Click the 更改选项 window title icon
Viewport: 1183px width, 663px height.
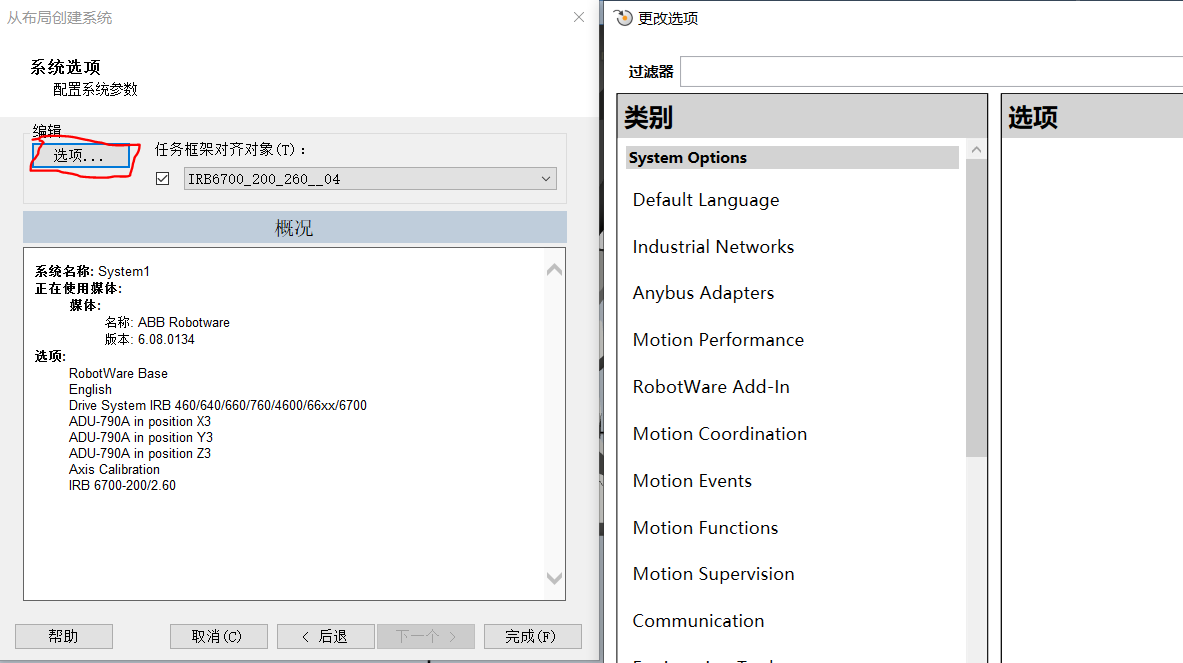pyautogui.click(x=623, y=17)
